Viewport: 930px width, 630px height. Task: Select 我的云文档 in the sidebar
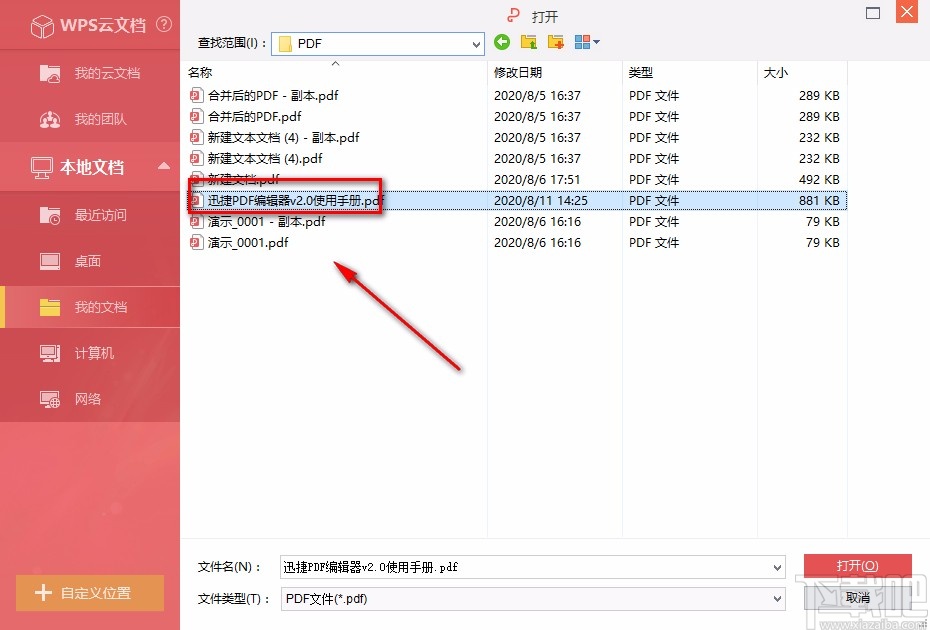pyautogui.click(x=90, y=72)
